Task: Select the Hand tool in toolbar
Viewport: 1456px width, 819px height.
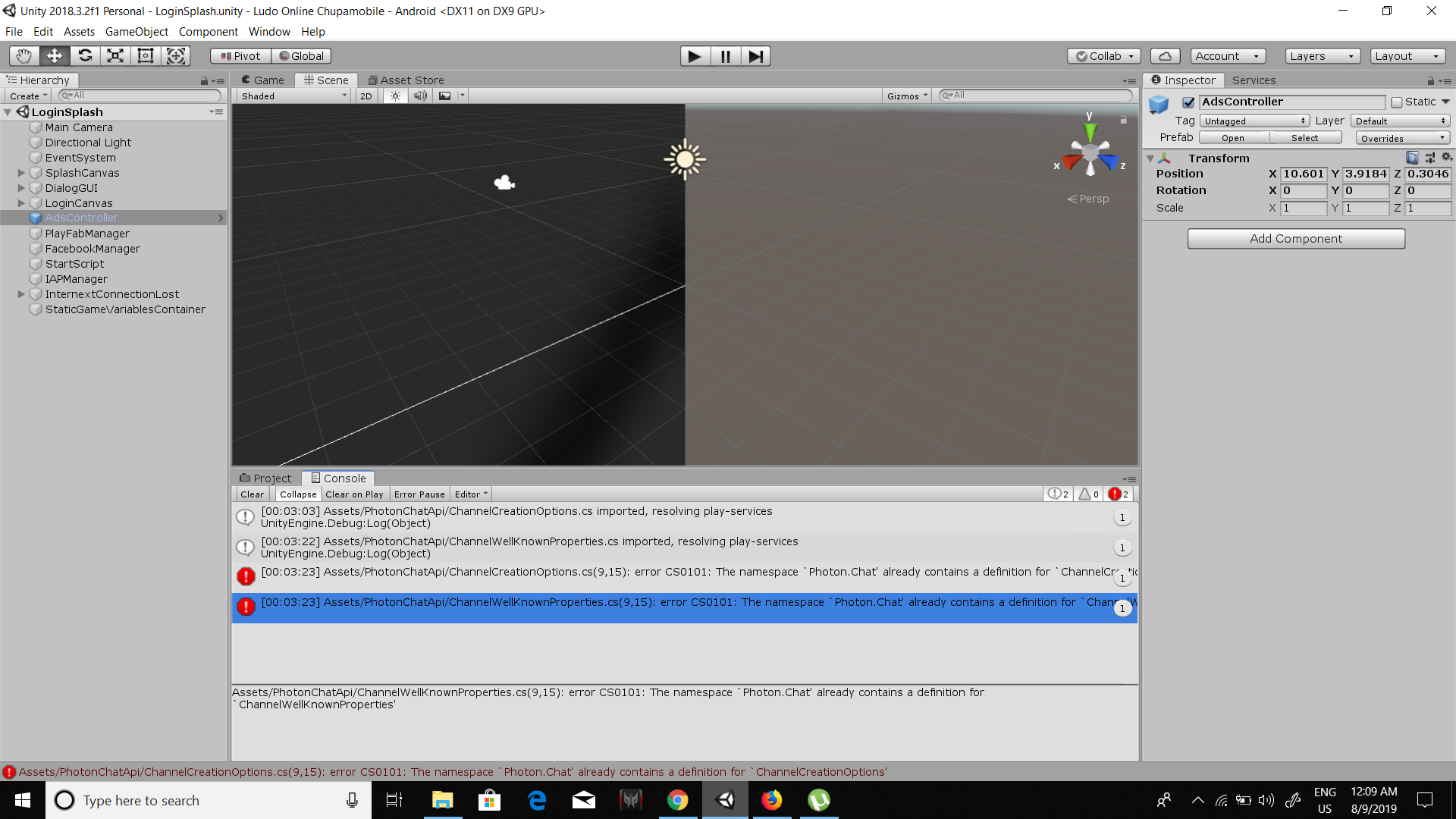Action: point(24,55)
